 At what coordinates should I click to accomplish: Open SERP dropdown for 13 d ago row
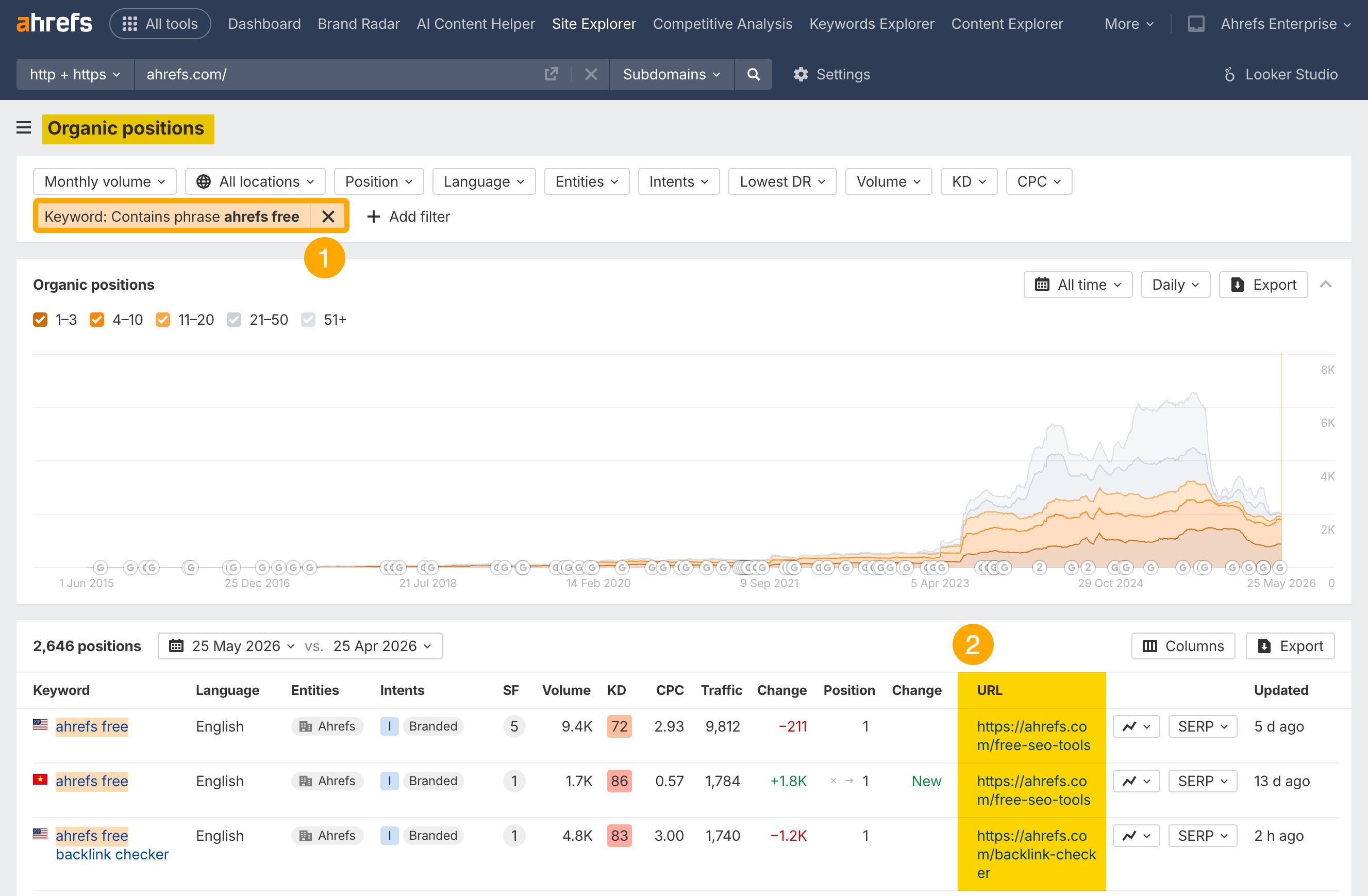(1203, 781)
